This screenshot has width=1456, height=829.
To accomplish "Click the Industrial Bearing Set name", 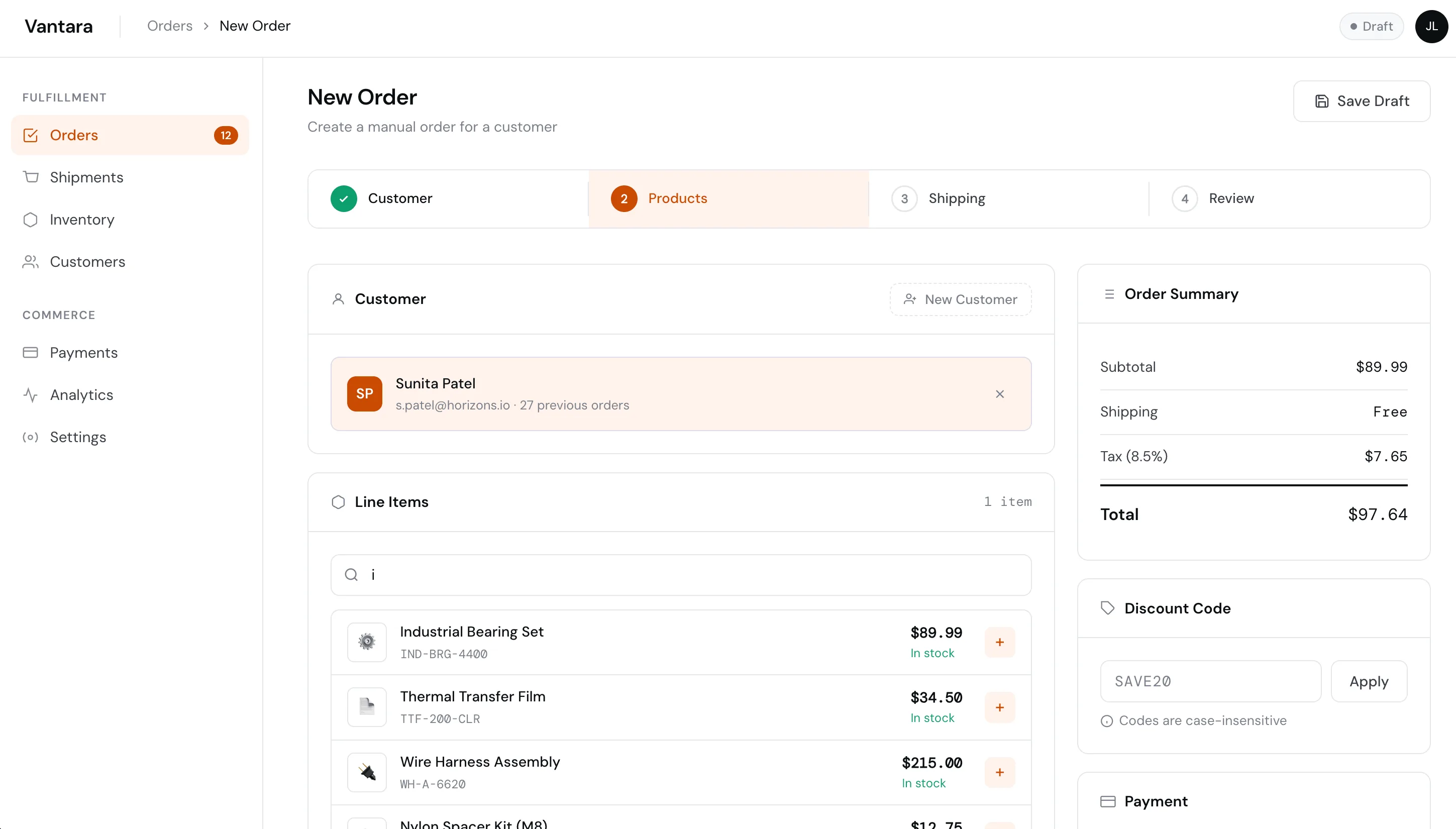I will pos(471,632).
